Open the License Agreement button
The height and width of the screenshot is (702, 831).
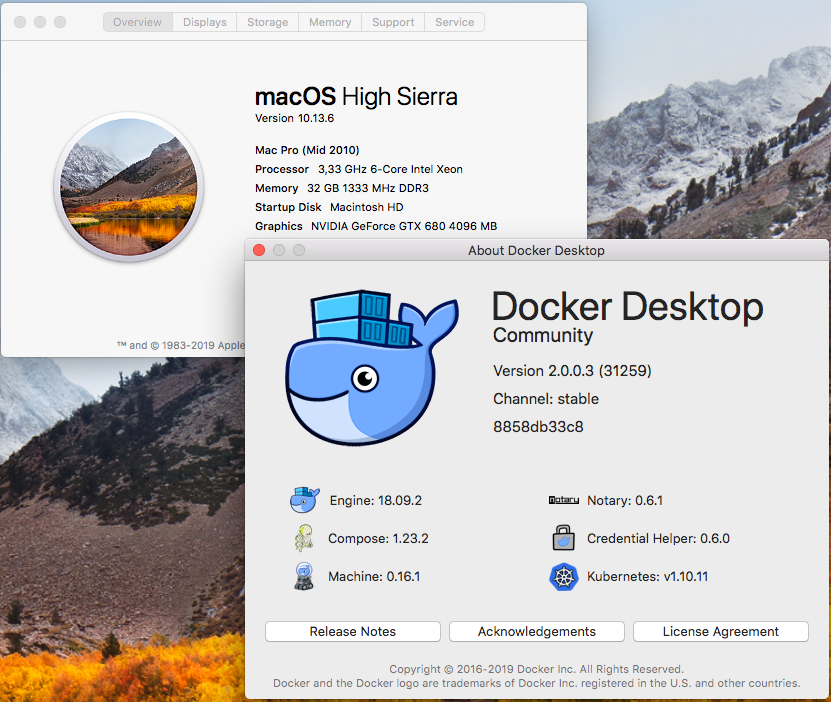coord(721,632)
